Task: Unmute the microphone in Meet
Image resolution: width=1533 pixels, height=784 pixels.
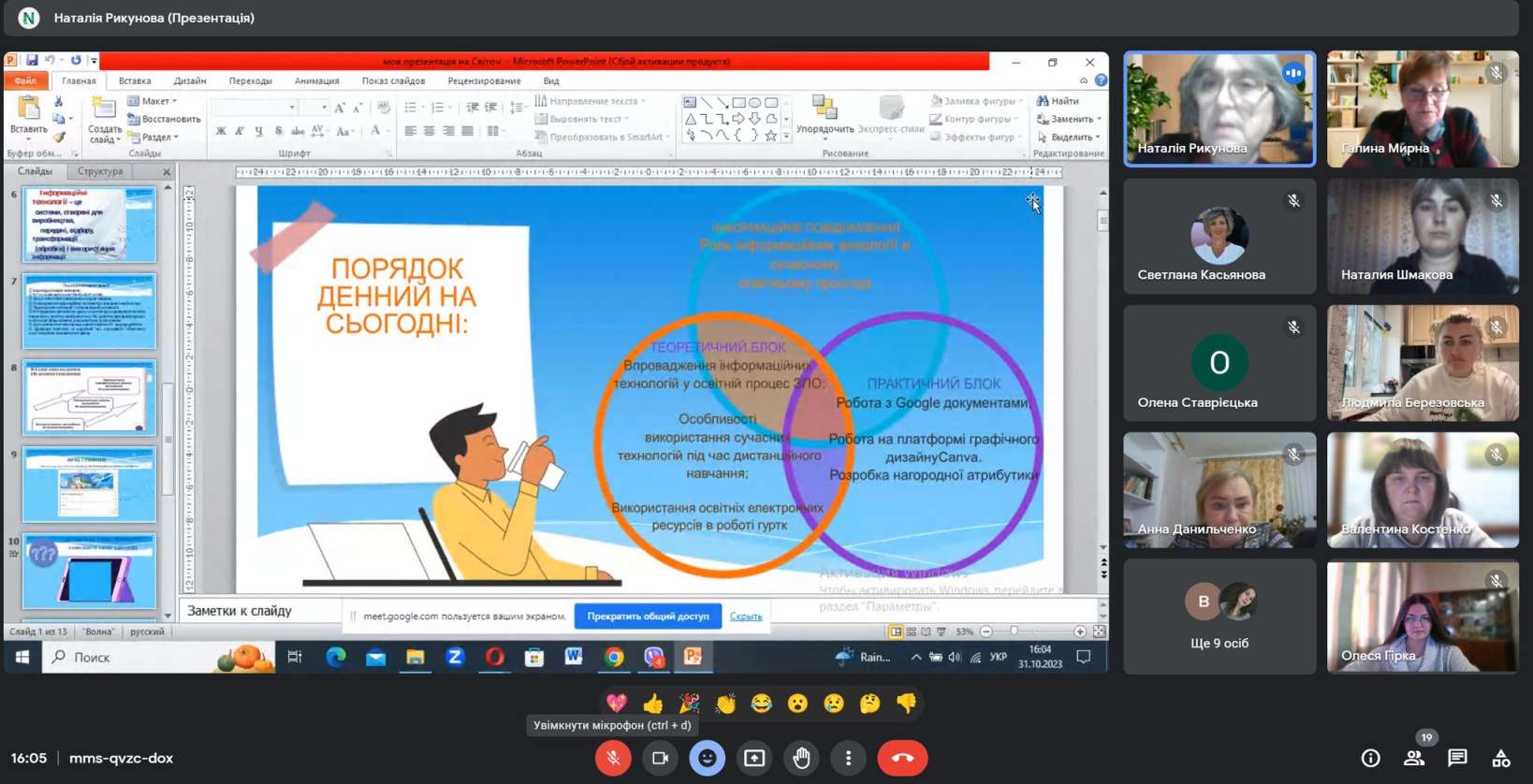Action: tap(613, 758)
